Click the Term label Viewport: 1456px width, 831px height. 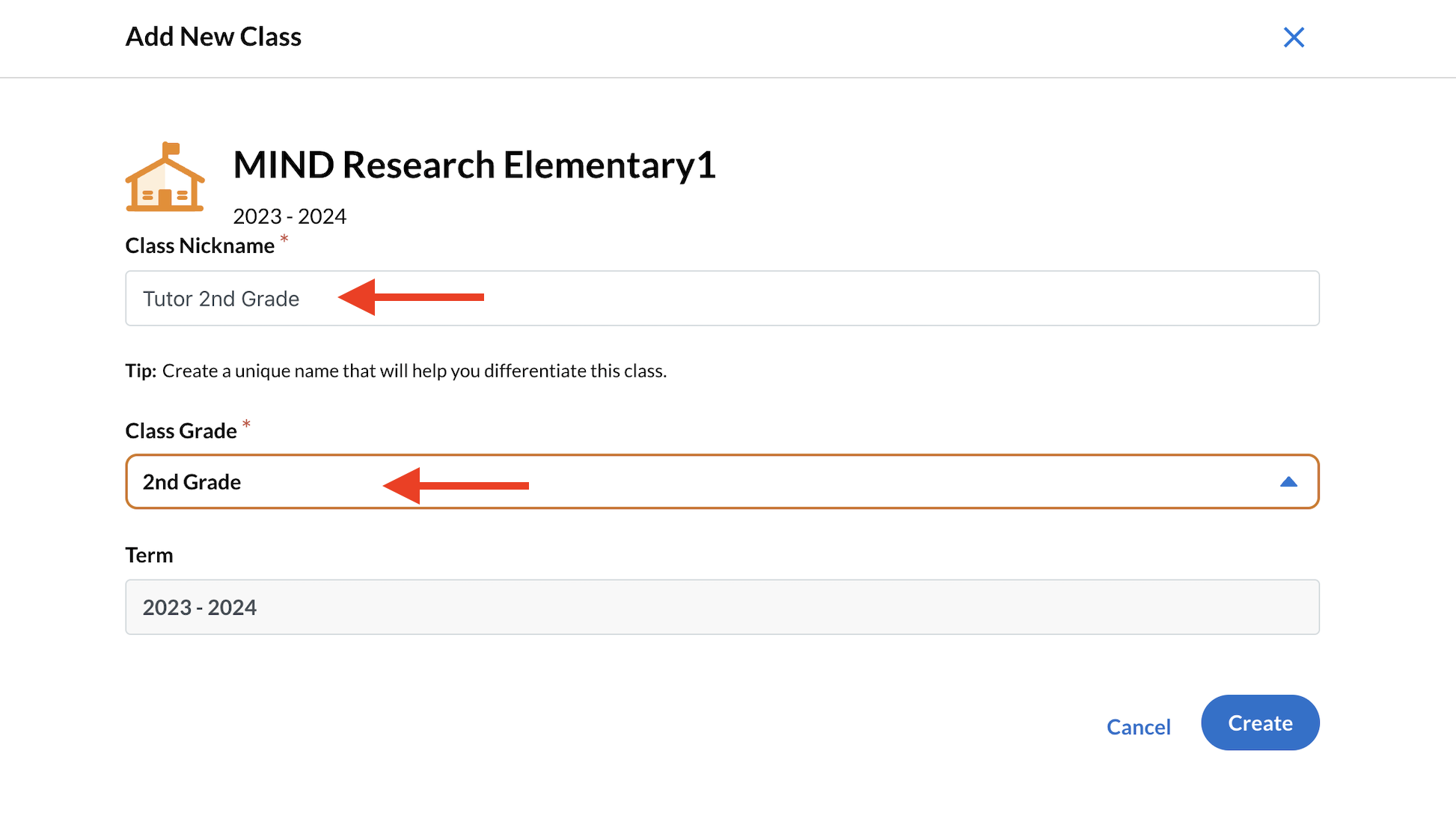click(x=149, y=555)
